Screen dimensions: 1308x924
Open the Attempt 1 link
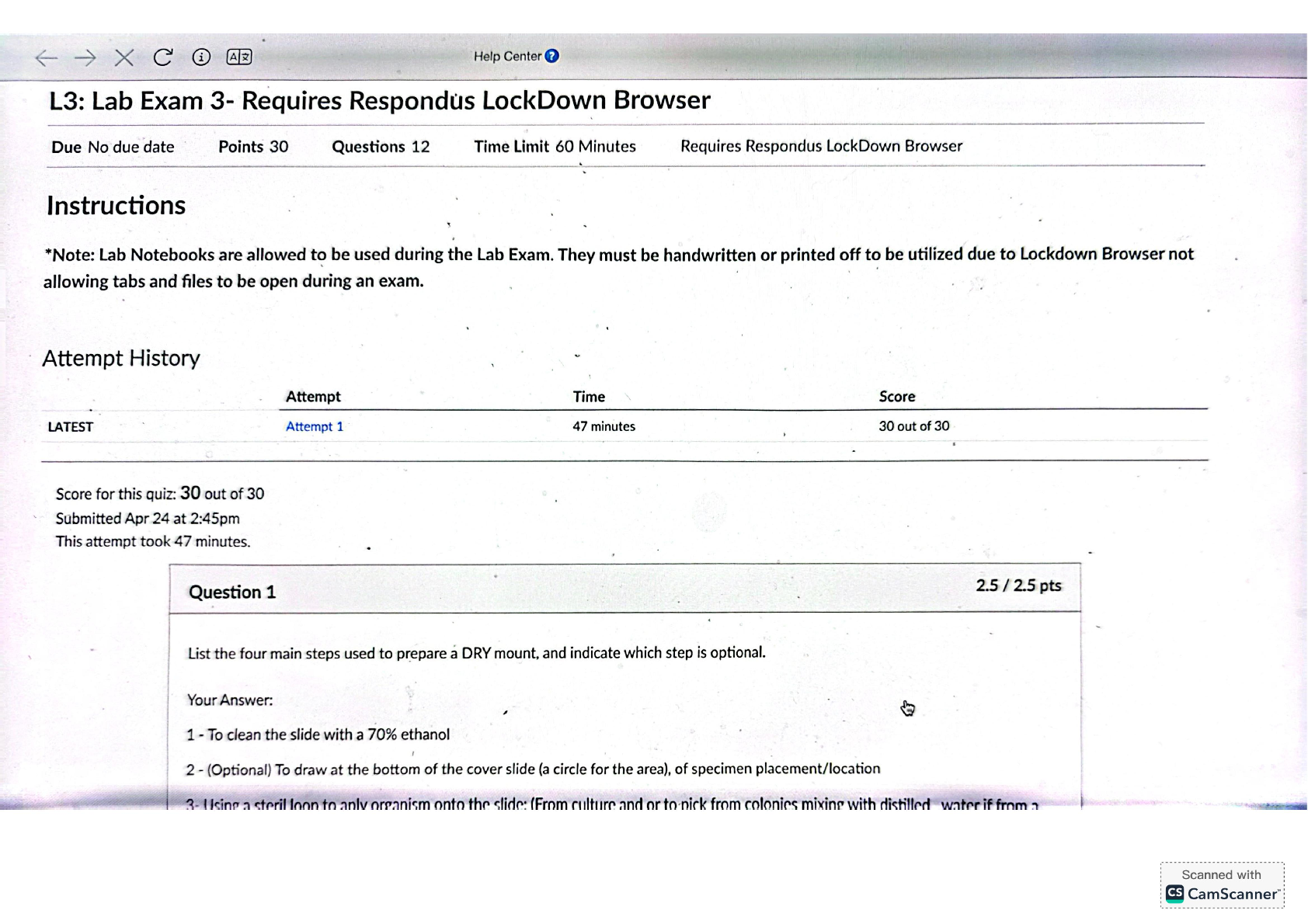click(x=315, y=426)
